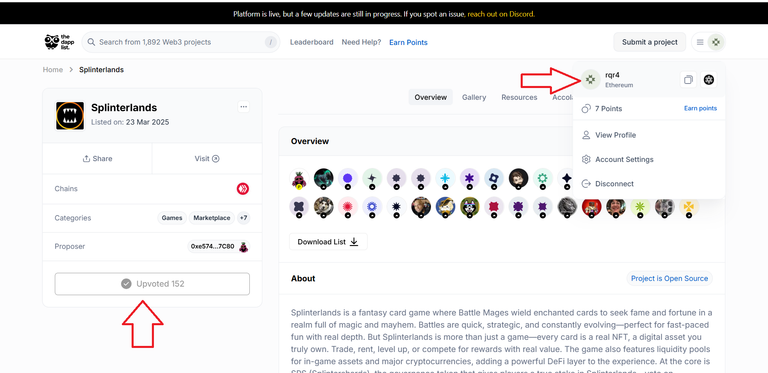The image size is (768, 373).
Task: Open the Leaderboard page
Action: [x=312, y=42]
